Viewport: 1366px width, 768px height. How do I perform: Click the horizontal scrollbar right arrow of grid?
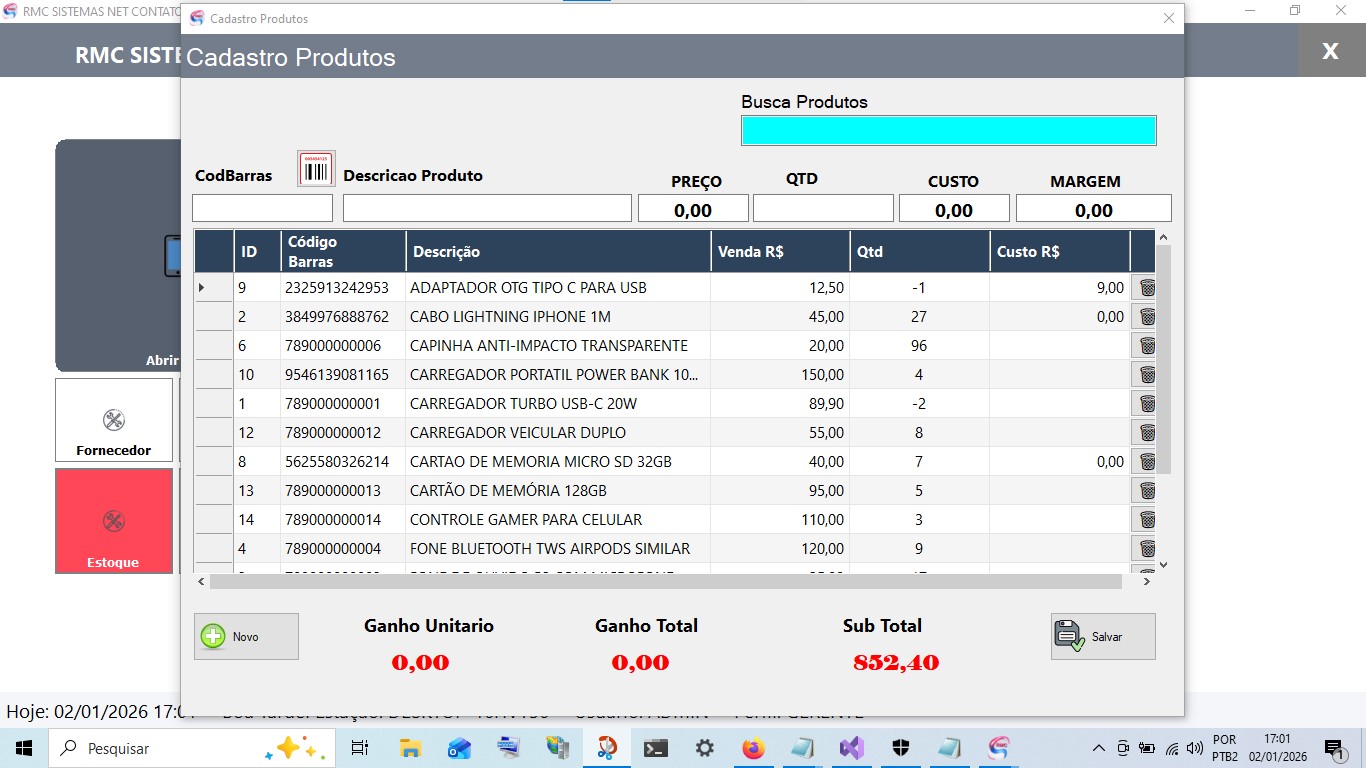pos(1147,581)
